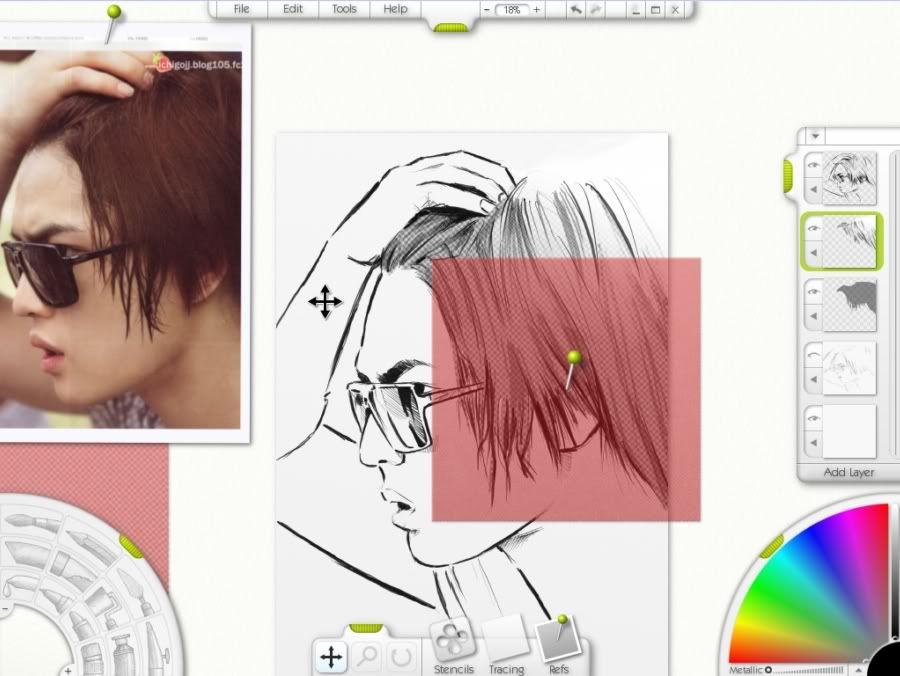Select the dark hair silhouette layer thumbnail
The image size is (900, 676).
(x=849, y=304)
